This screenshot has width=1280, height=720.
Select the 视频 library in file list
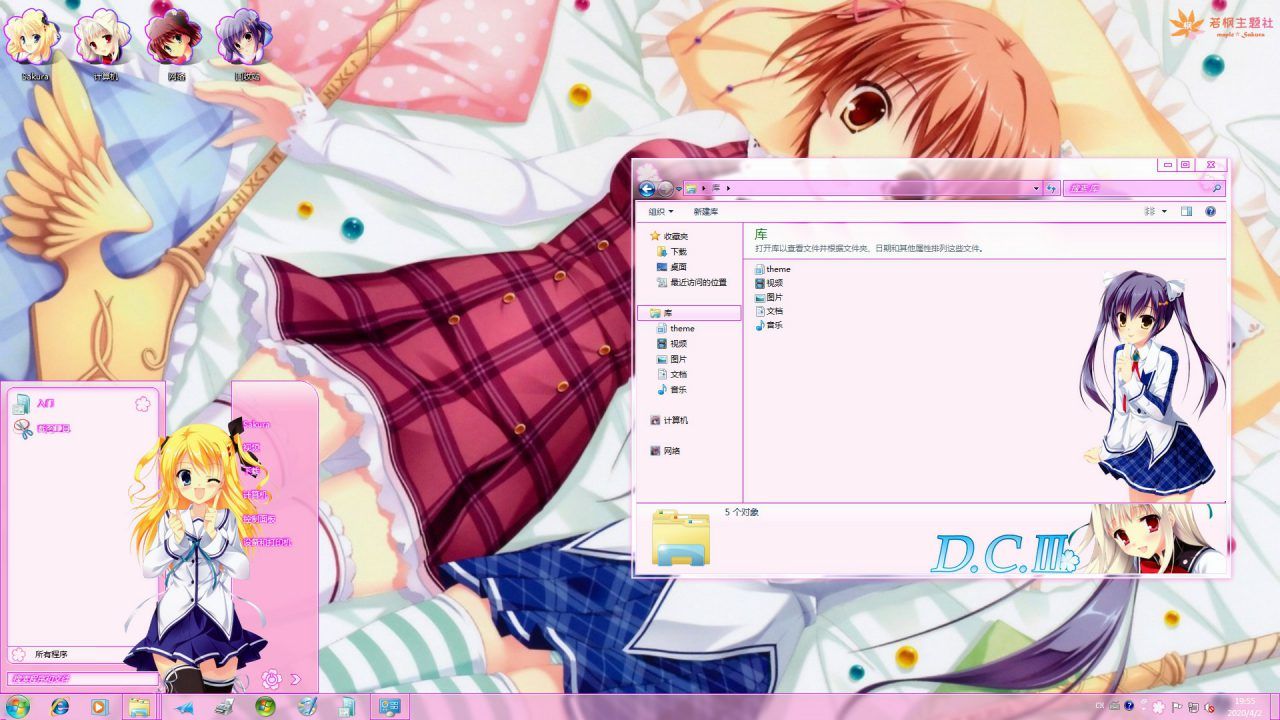[769, 283]
